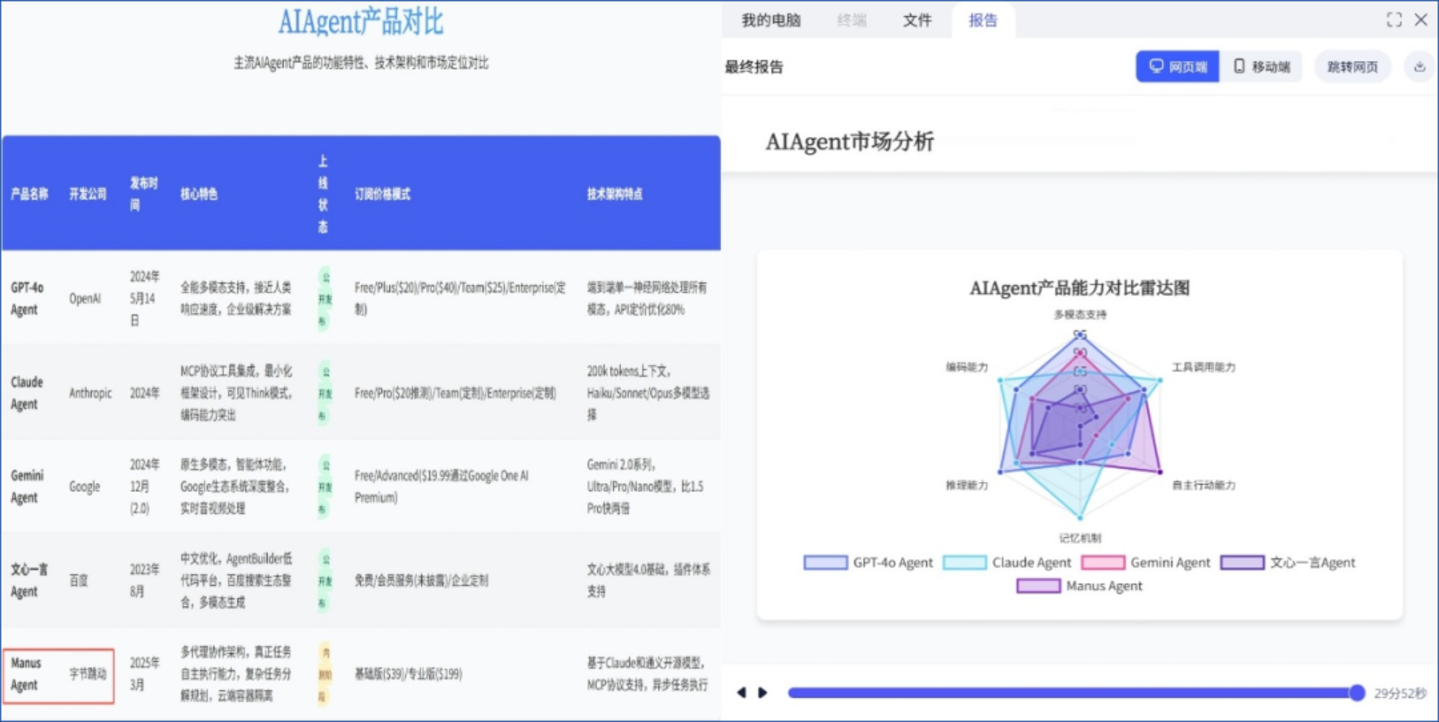
Task: Click the 字节跳动 cell in Manus row
Action: (x=86, y=675)
